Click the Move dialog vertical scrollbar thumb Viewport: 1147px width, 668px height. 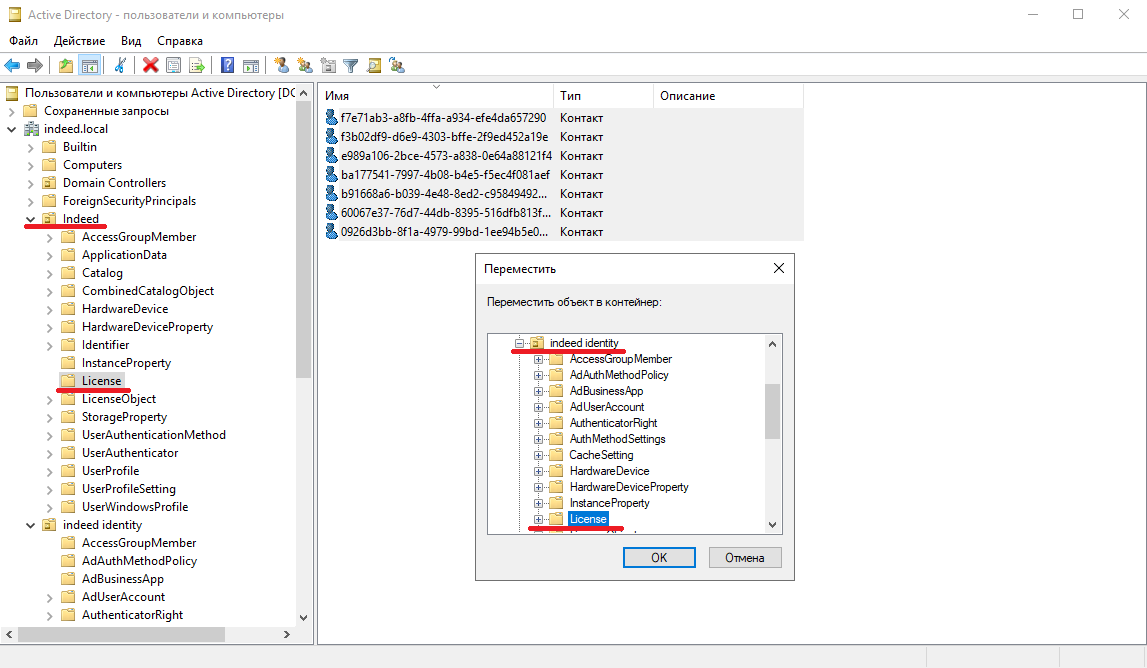[772, 411]
